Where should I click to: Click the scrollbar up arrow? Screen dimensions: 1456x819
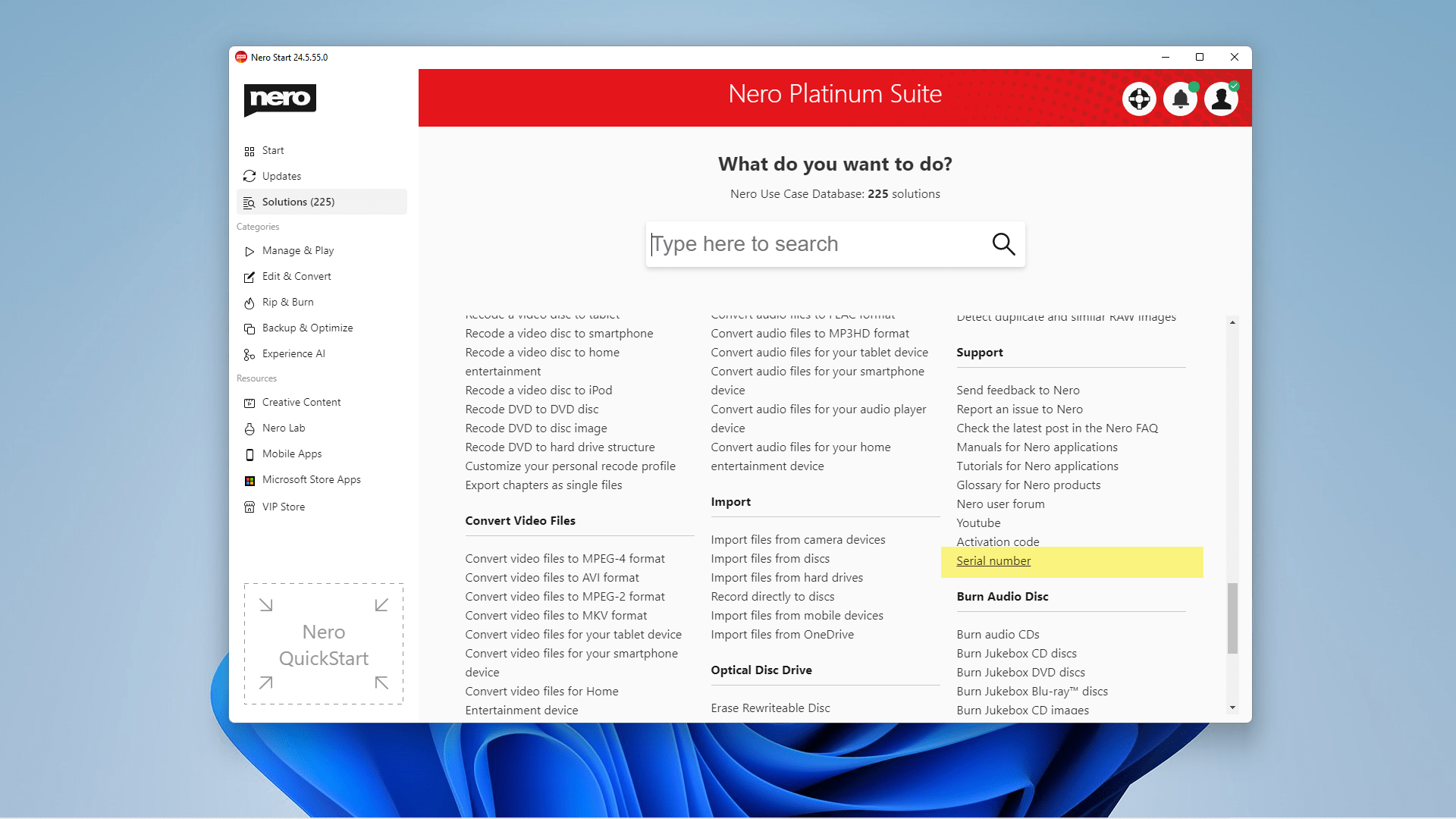1232,322
